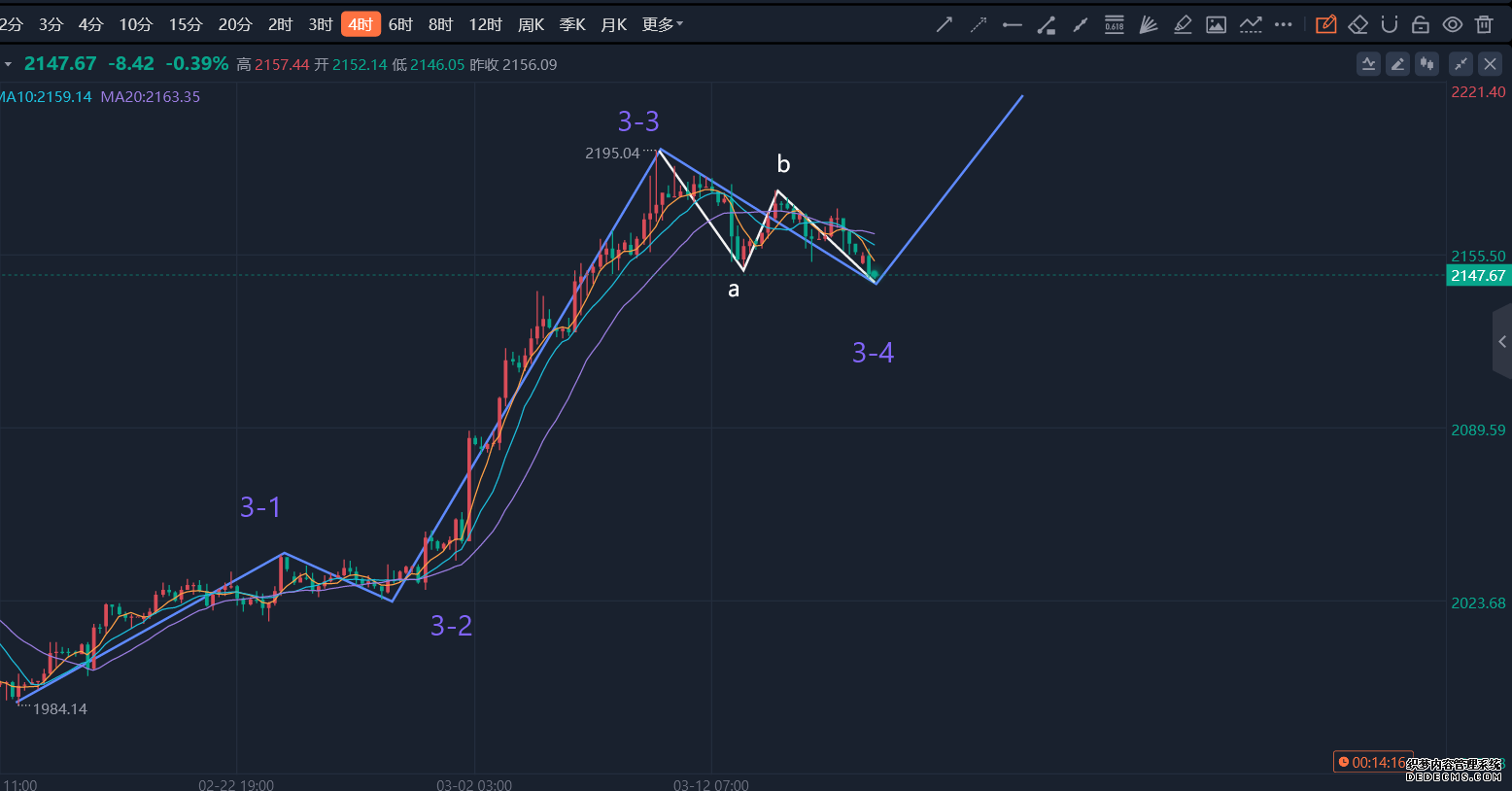Image resolution: width=1512 pixels, height=791 pixels.
Task: Switch to the 10分 timeframe
Action: point(135,24)
